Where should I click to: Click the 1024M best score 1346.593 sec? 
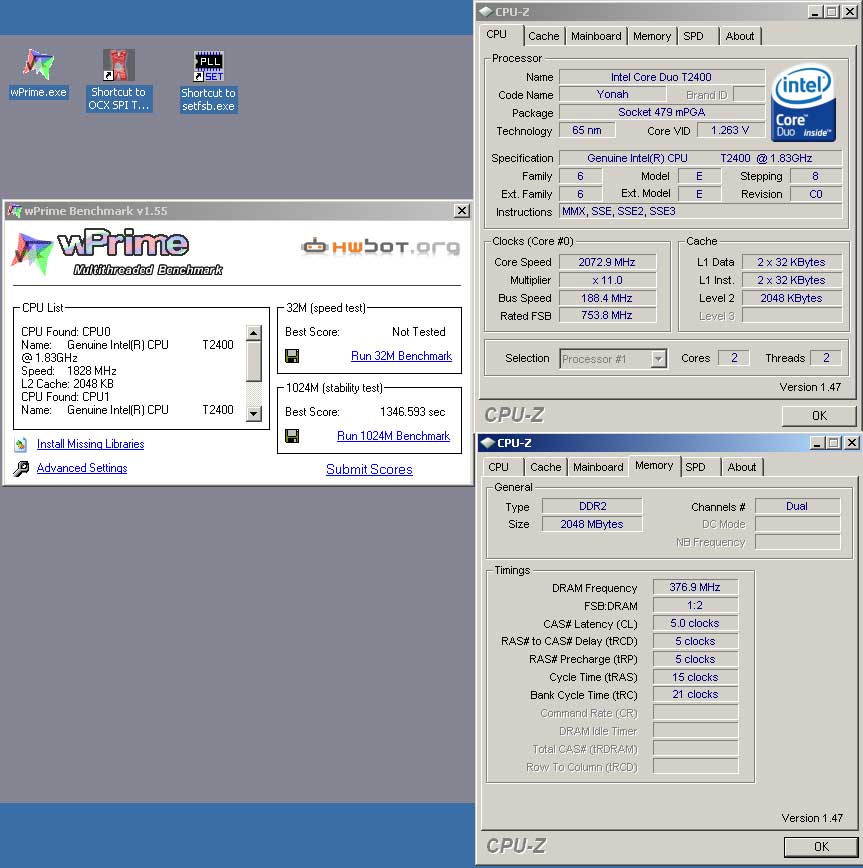pyautogui.click(x=412, y=412)
